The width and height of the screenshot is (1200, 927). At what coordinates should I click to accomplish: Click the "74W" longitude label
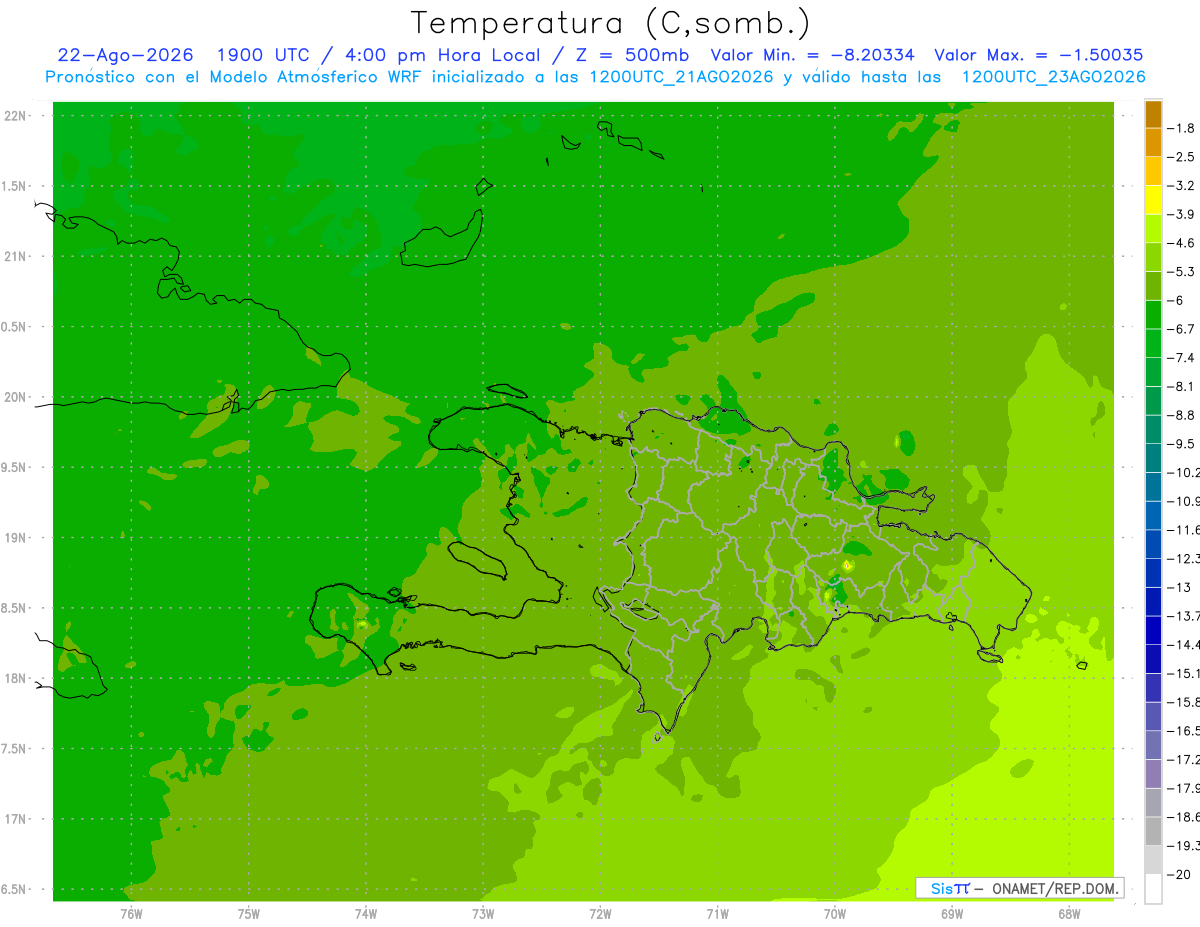(x=366, y=913)
